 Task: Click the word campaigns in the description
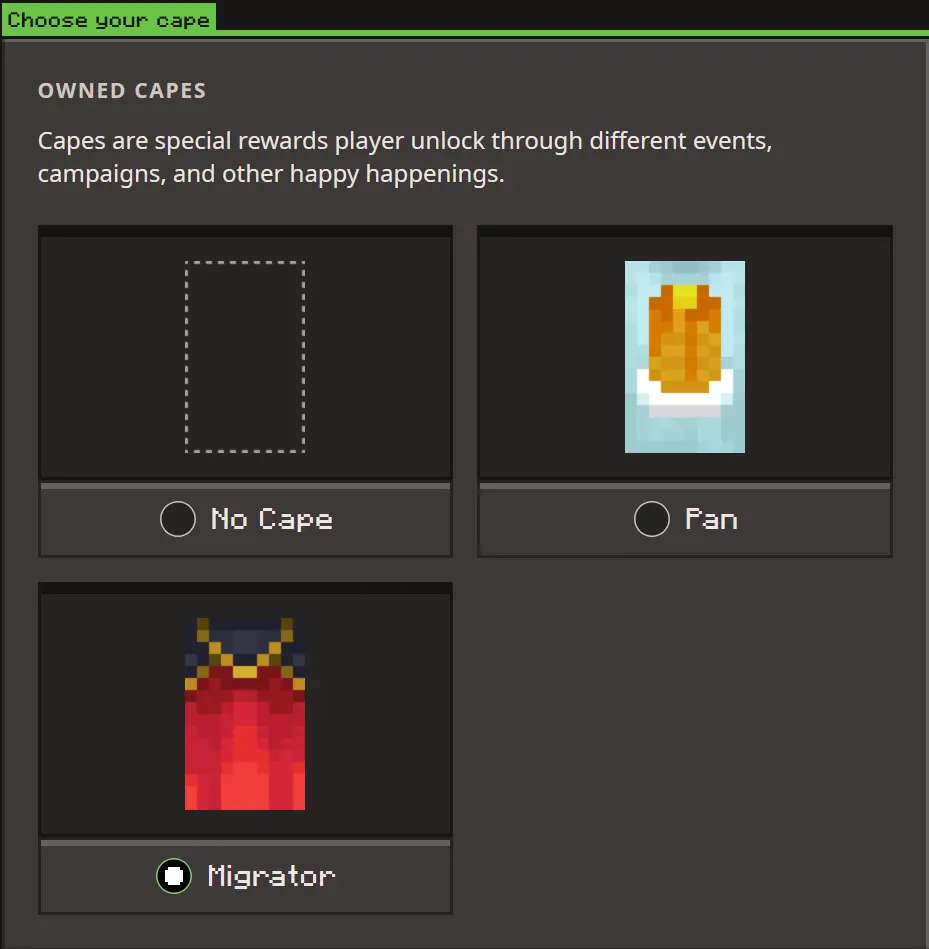click(x=102, y=174)
